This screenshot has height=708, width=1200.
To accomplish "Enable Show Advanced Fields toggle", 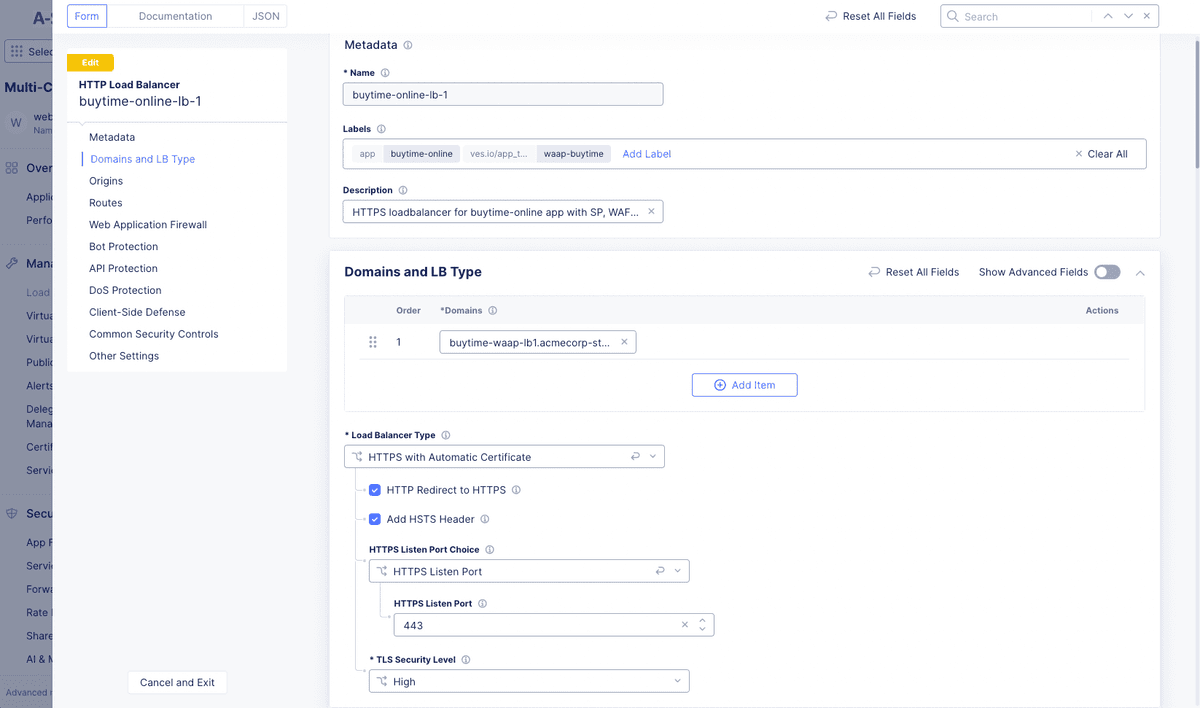I will point(1106,271).
